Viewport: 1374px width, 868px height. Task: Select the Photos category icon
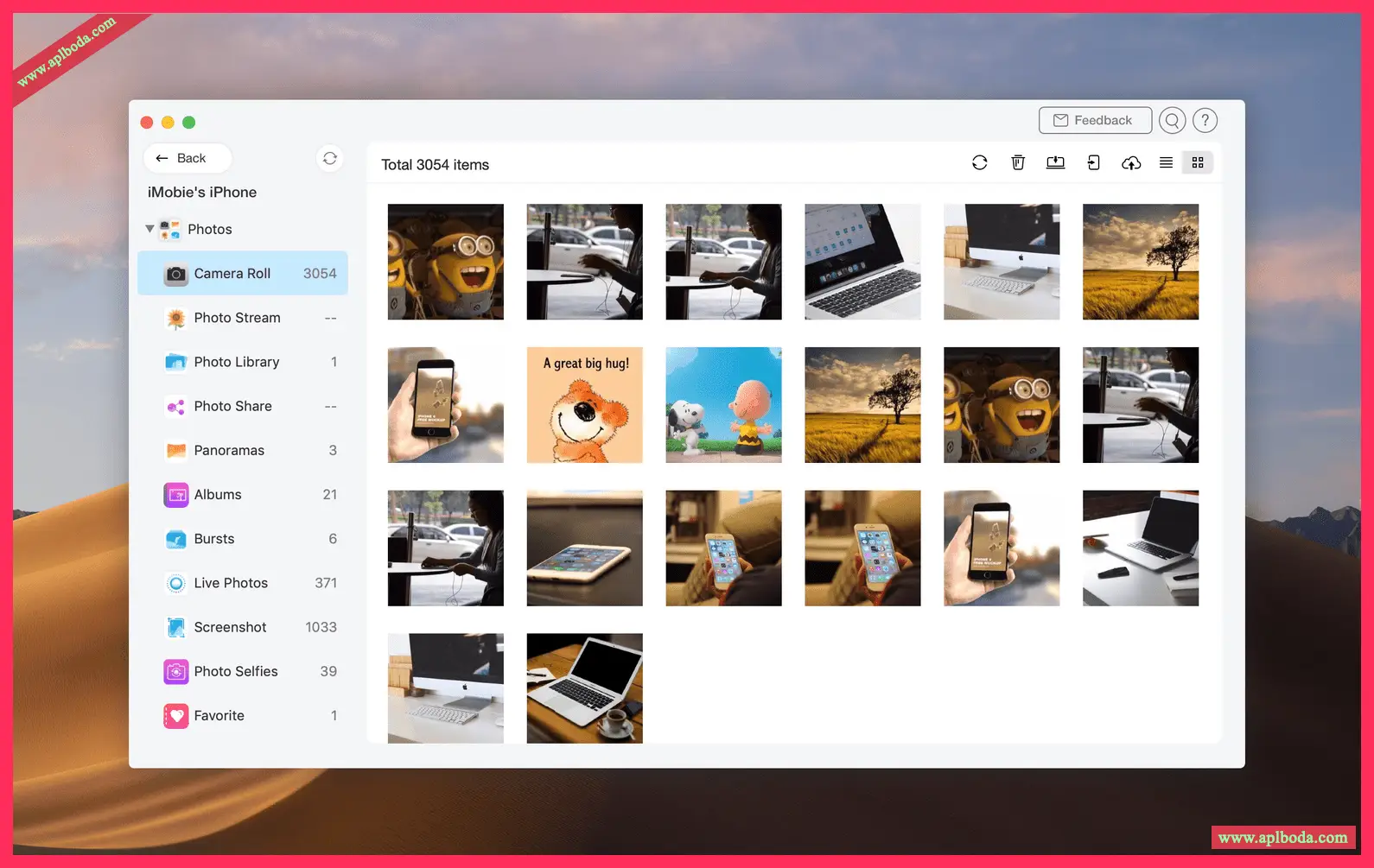[170, 229]
